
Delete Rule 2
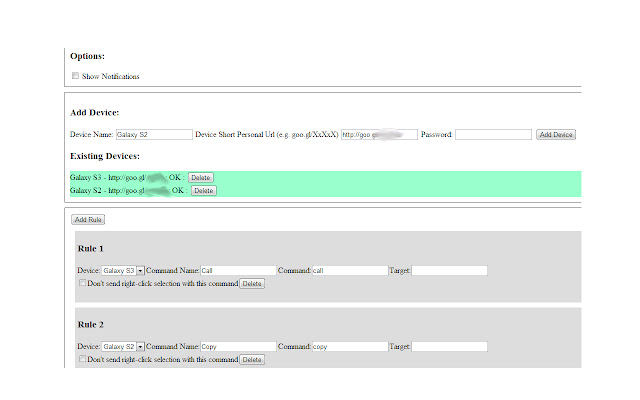click(252, 360)
